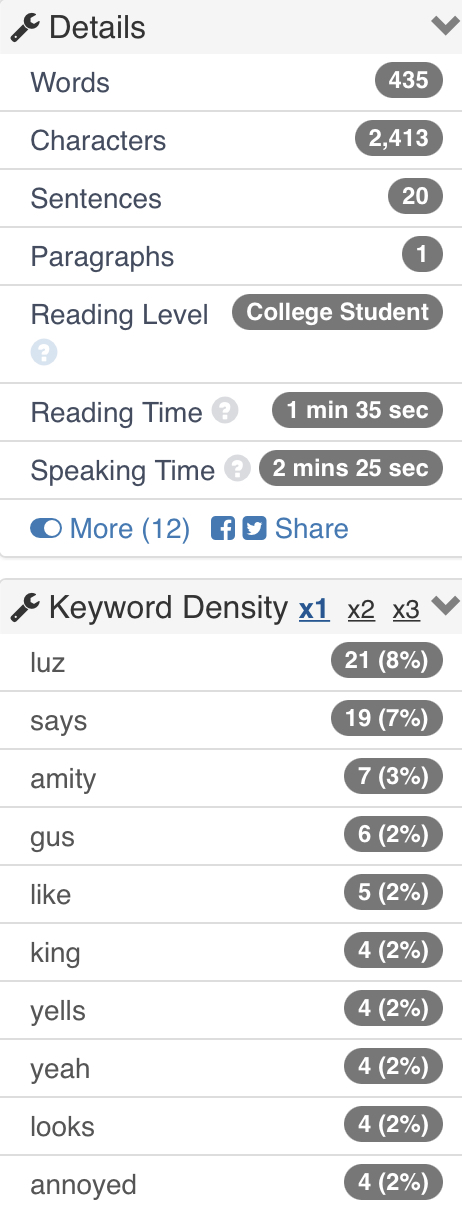
Task: Click the College Student reading level badge
Action: (x=337, y=312)
